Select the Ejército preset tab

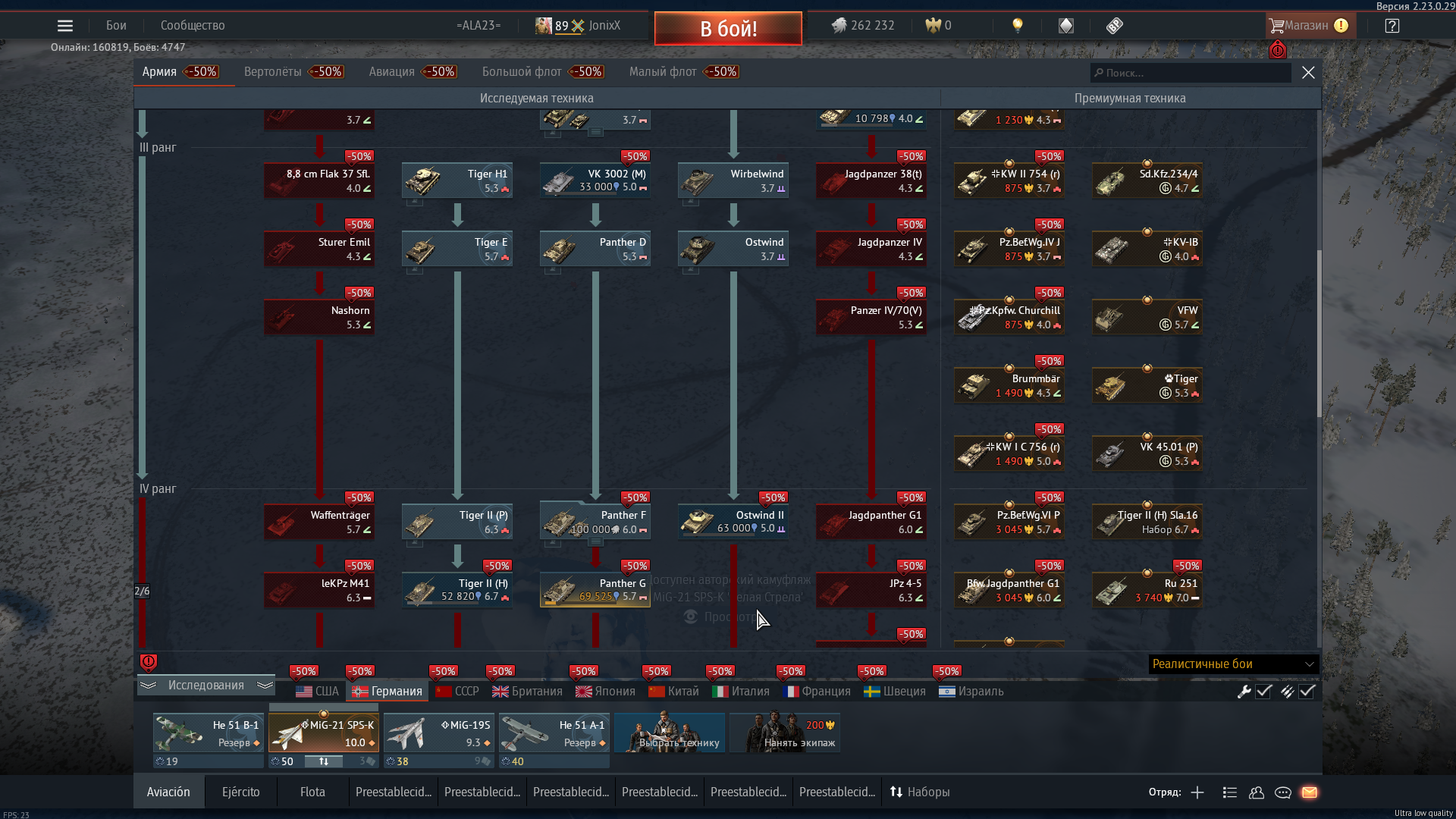[241, 792]
